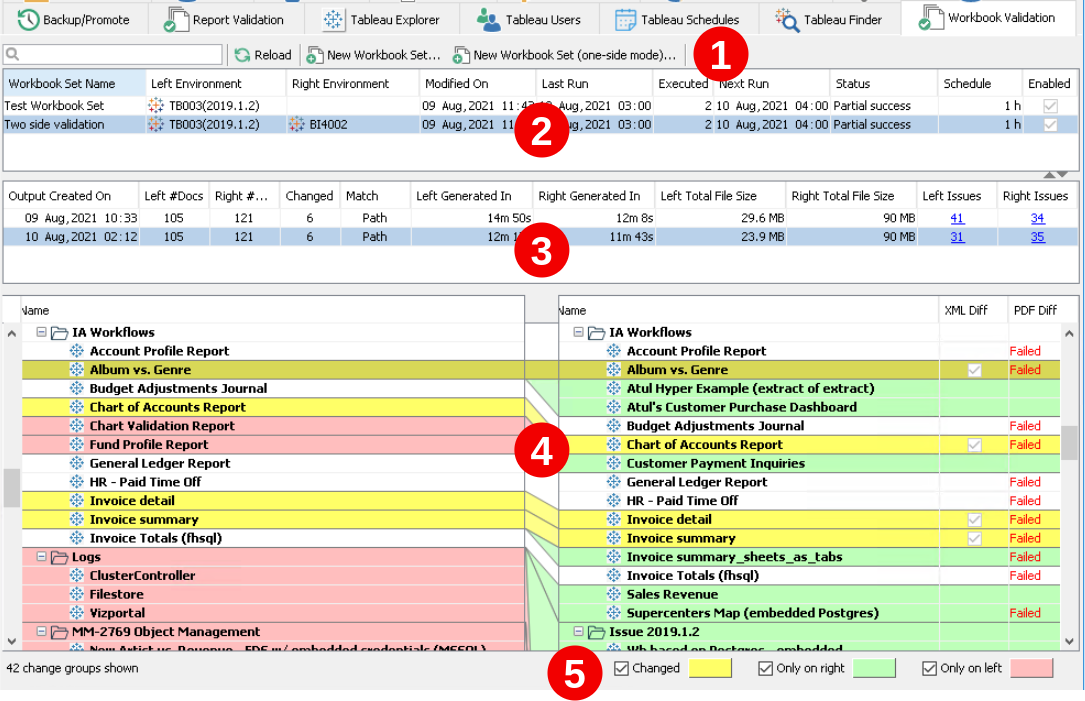Click left General Ledger Report icon

coord(77,463)
